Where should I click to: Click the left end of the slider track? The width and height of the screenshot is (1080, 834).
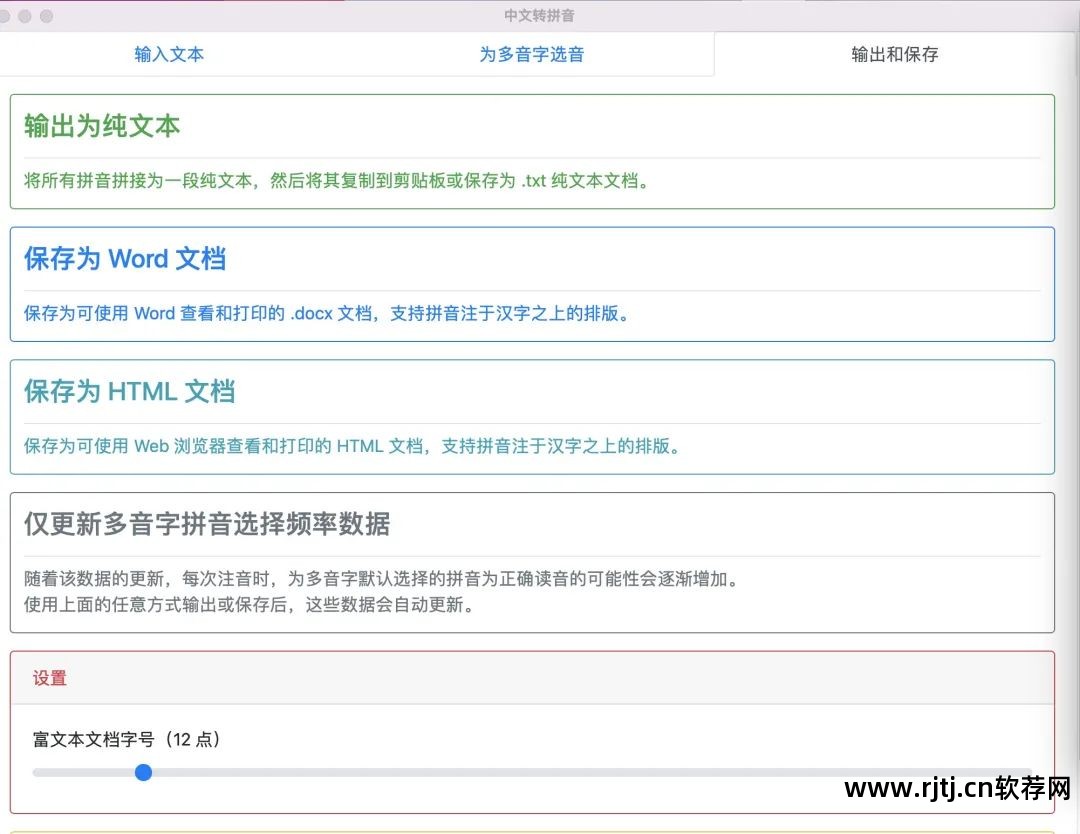pyautogui.click(x=35, y=772)
